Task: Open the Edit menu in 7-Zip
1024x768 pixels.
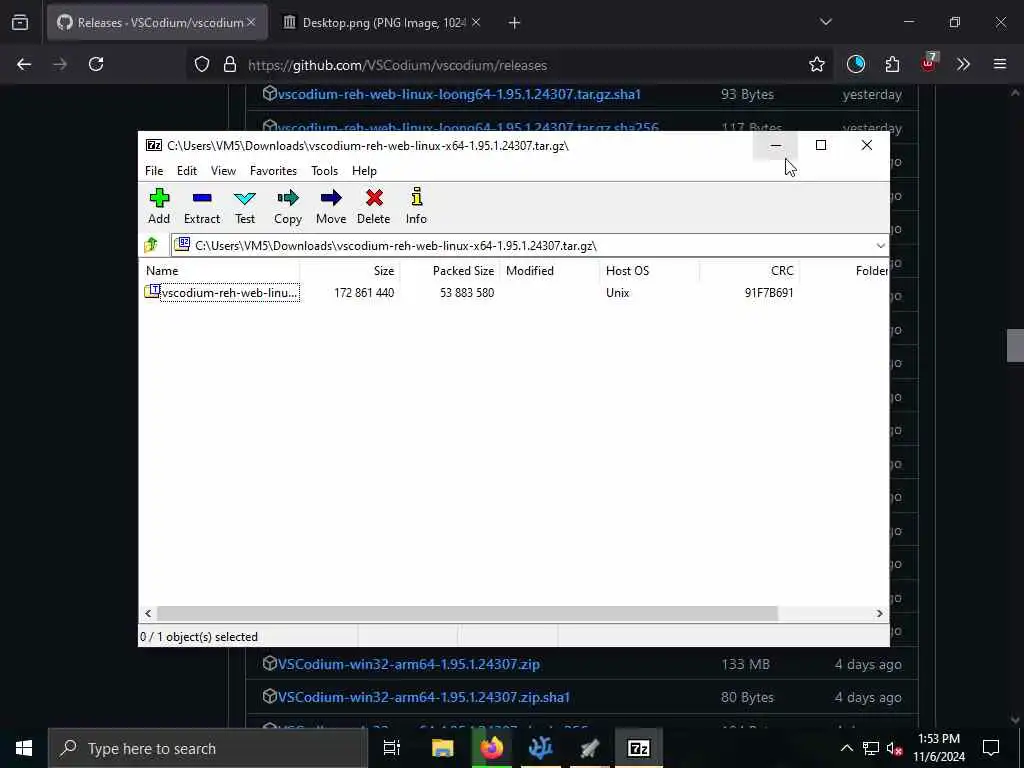Action: tap(187, 170)
